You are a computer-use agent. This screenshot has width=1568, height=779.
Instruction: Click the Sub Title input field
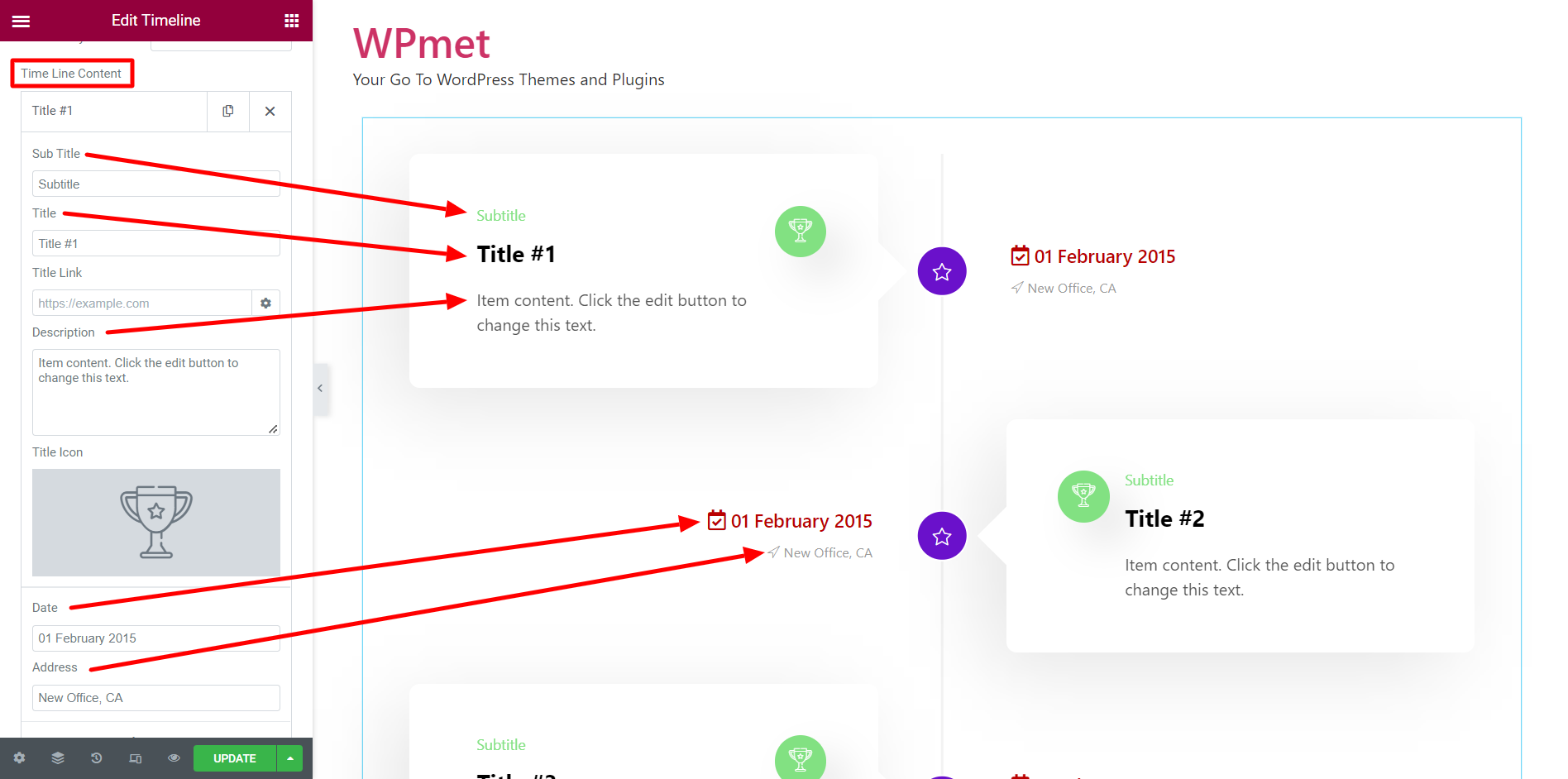[155, 184]
